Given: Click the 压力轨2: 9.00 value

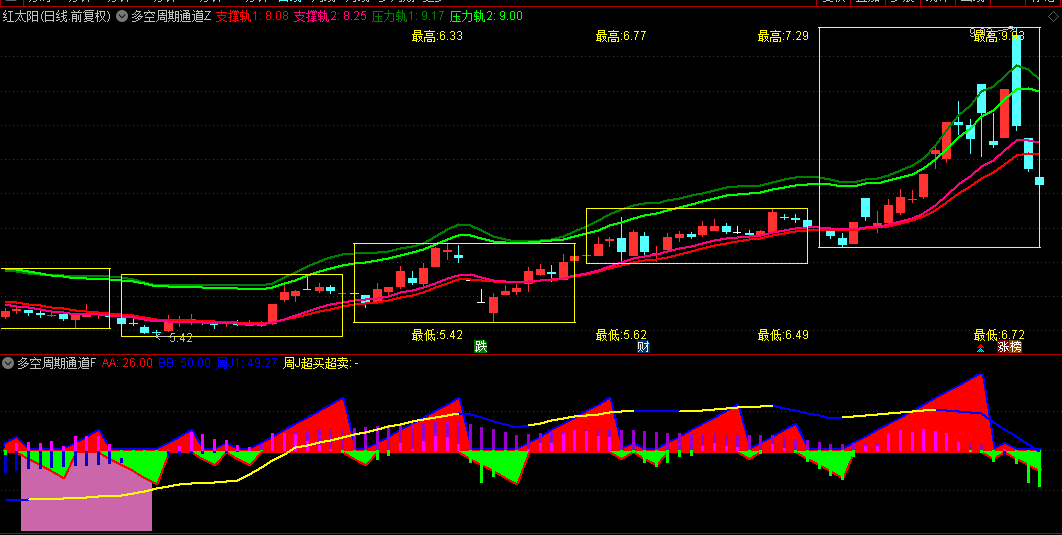Looking at the screenshot, I should point(486,16).
